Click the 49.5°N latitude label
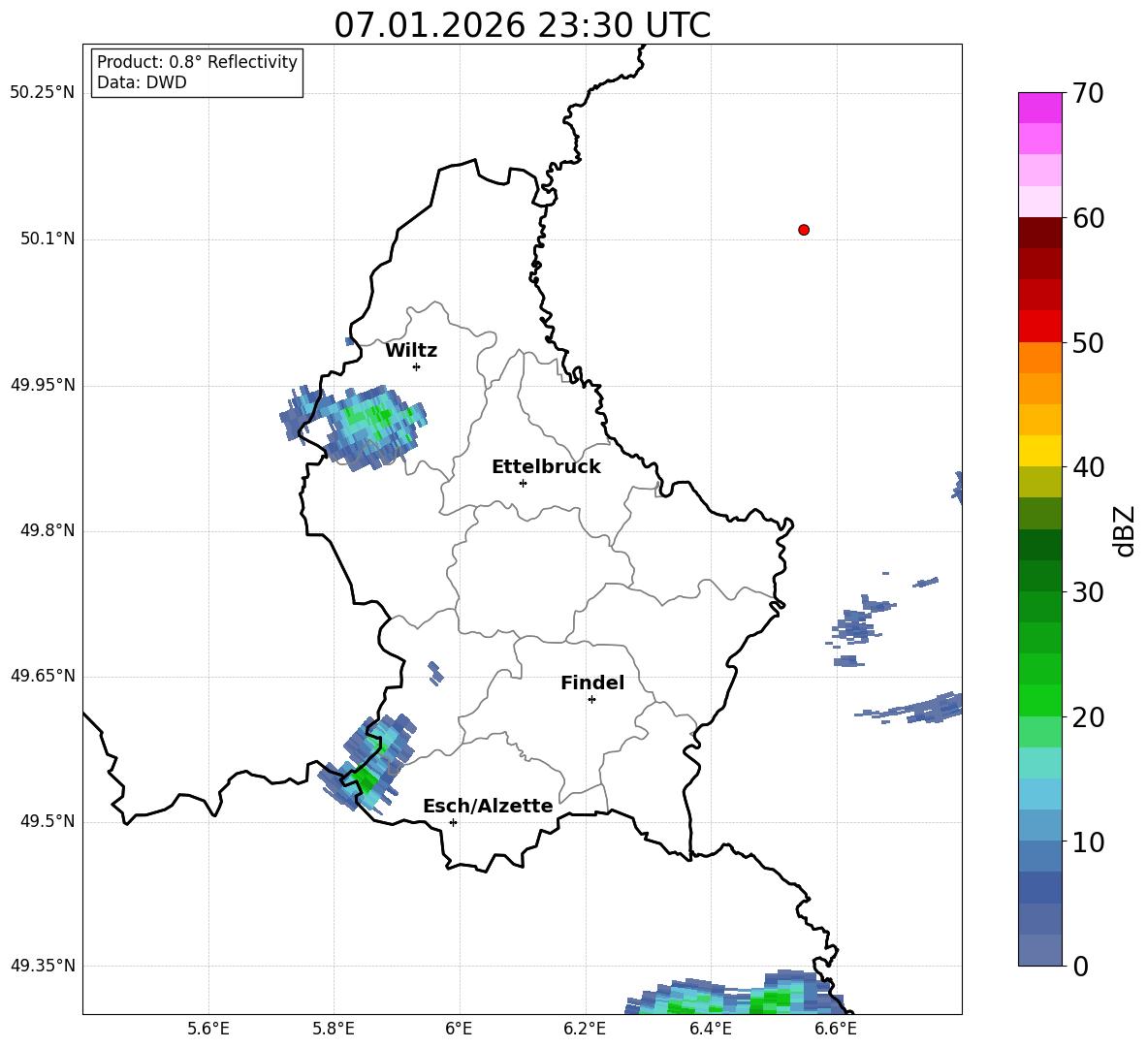 [x=48, y=822]
